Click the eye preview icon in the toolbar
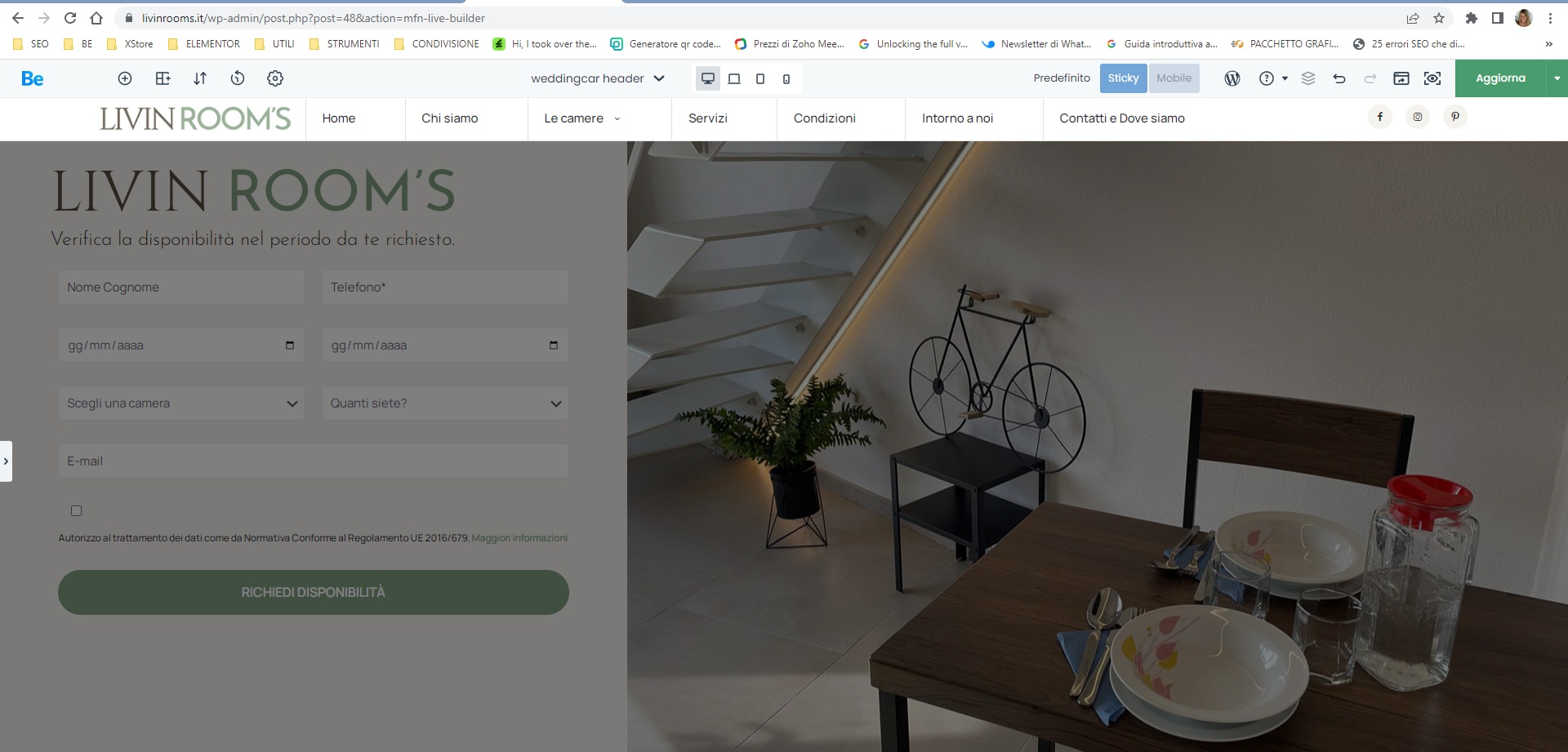1568x752 pixels. pyautogui.click(x=1432, y=78)
